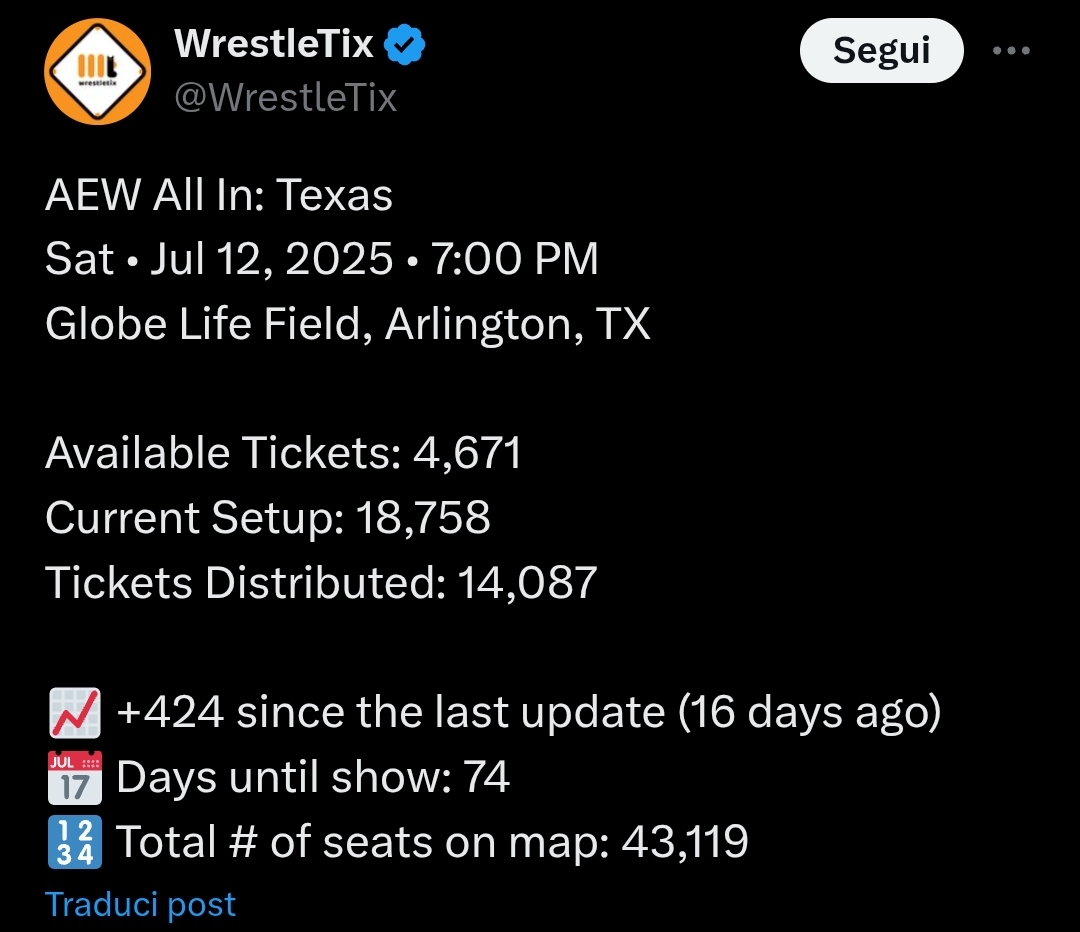1080x932 pixels.
Task: Click the WrestleTix display name
Action: 273,43
